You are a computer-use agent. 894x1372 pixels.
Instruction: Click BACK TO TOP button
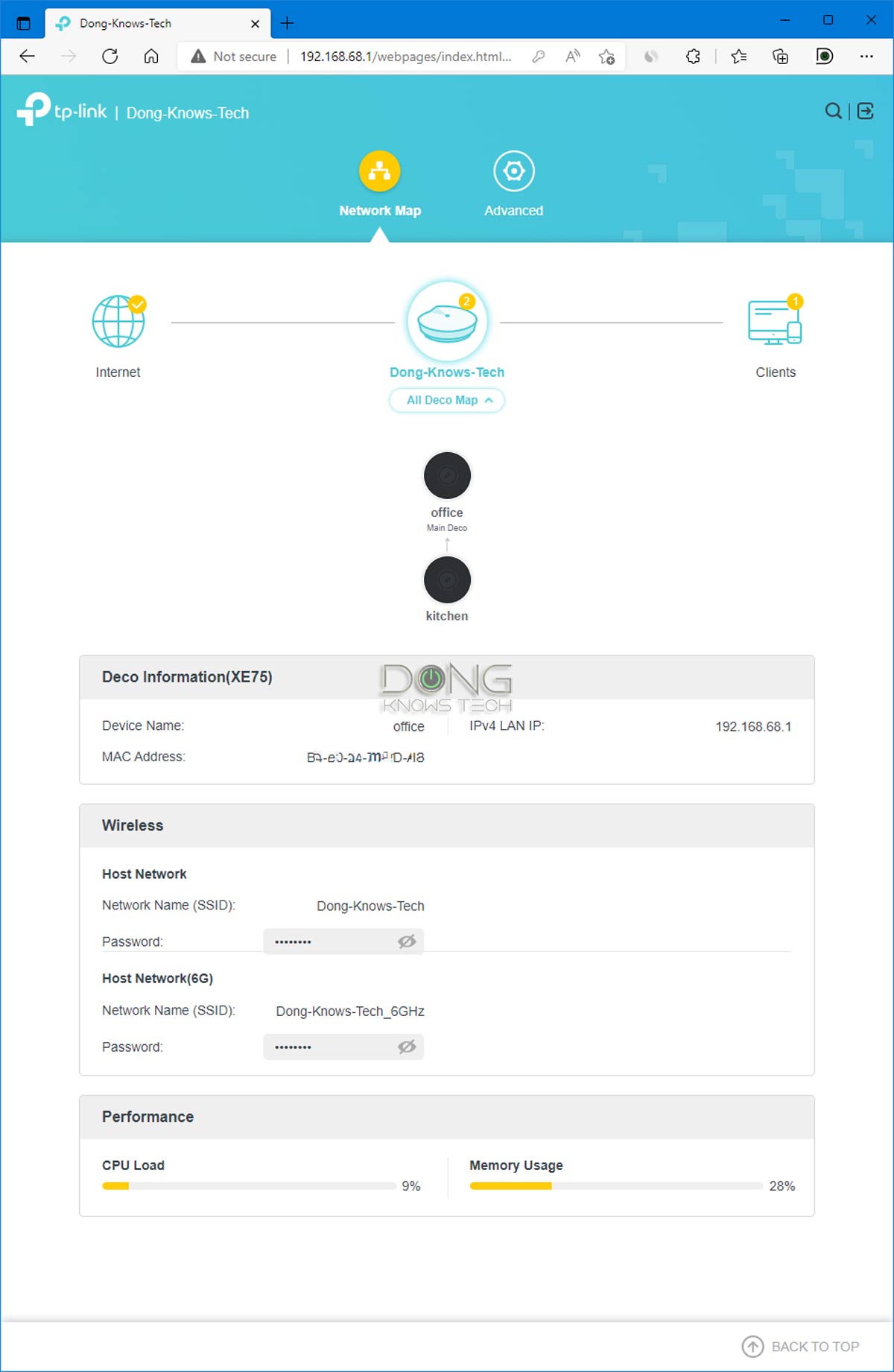tap(801, 1346)
